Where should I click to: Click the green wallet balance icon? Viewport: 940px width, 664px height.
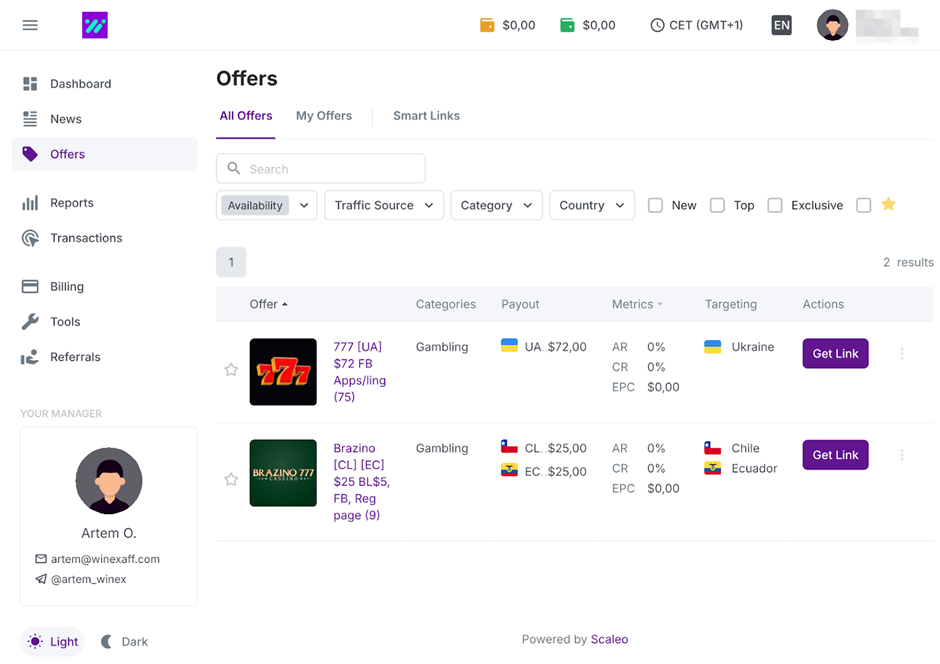[567, 25]
